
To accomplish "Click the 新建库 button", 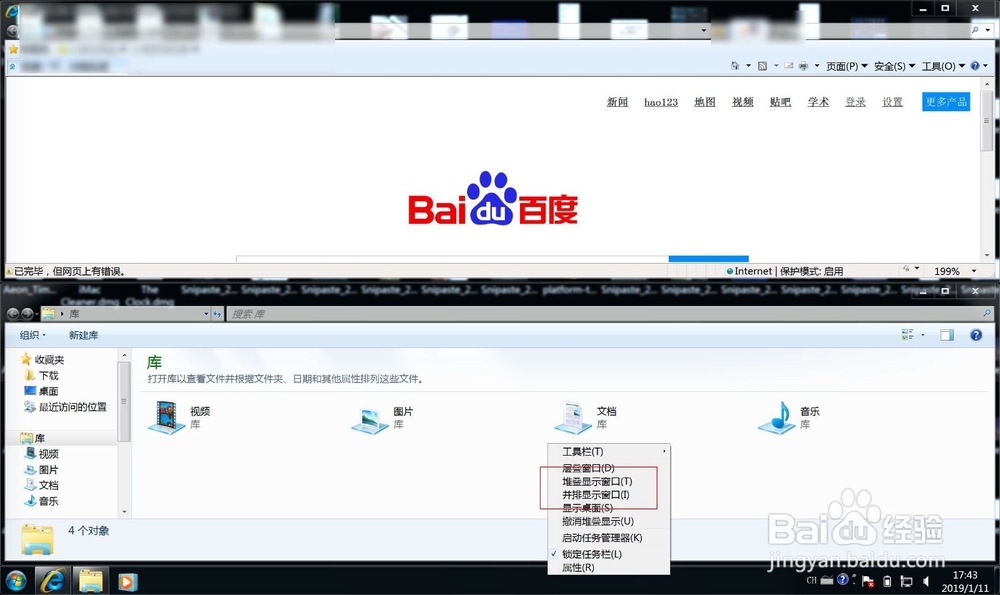I will pyautogui.click(x=82, y=334).
